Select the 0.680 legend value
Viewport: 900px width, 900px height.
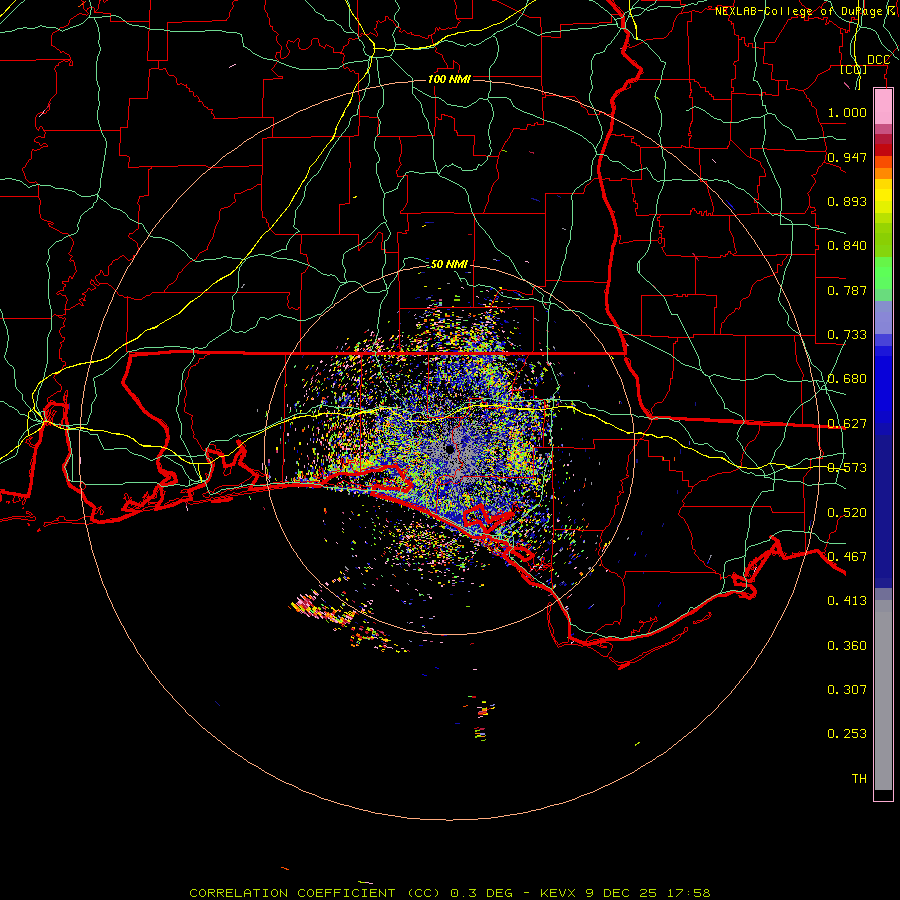click(847, 379)
